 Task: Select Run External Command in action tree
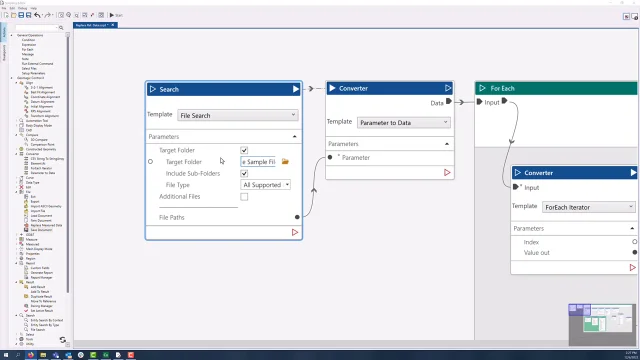pos(37,64)
